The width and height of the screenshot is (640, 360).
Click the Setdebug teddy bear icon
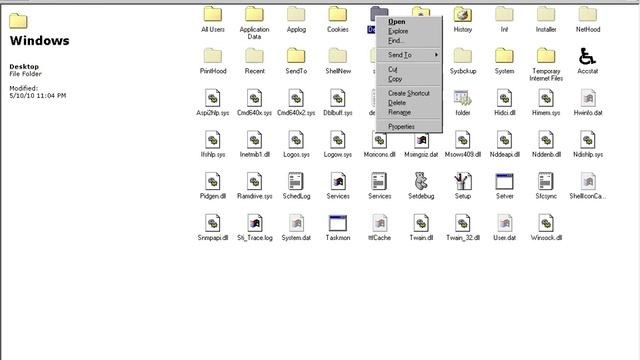pos(421,182)
